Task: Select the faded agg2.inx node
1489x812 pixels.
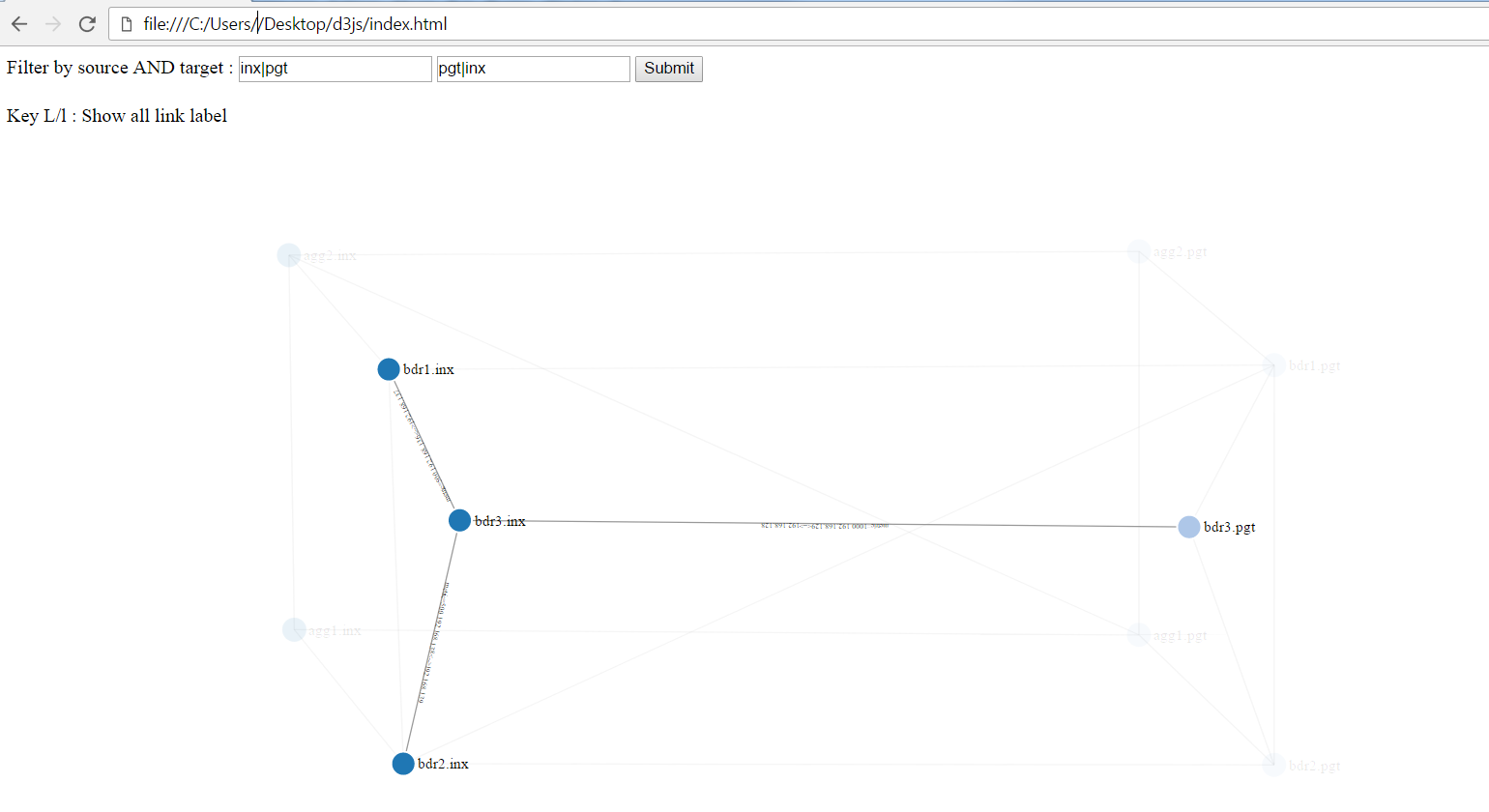Action: 289,254
